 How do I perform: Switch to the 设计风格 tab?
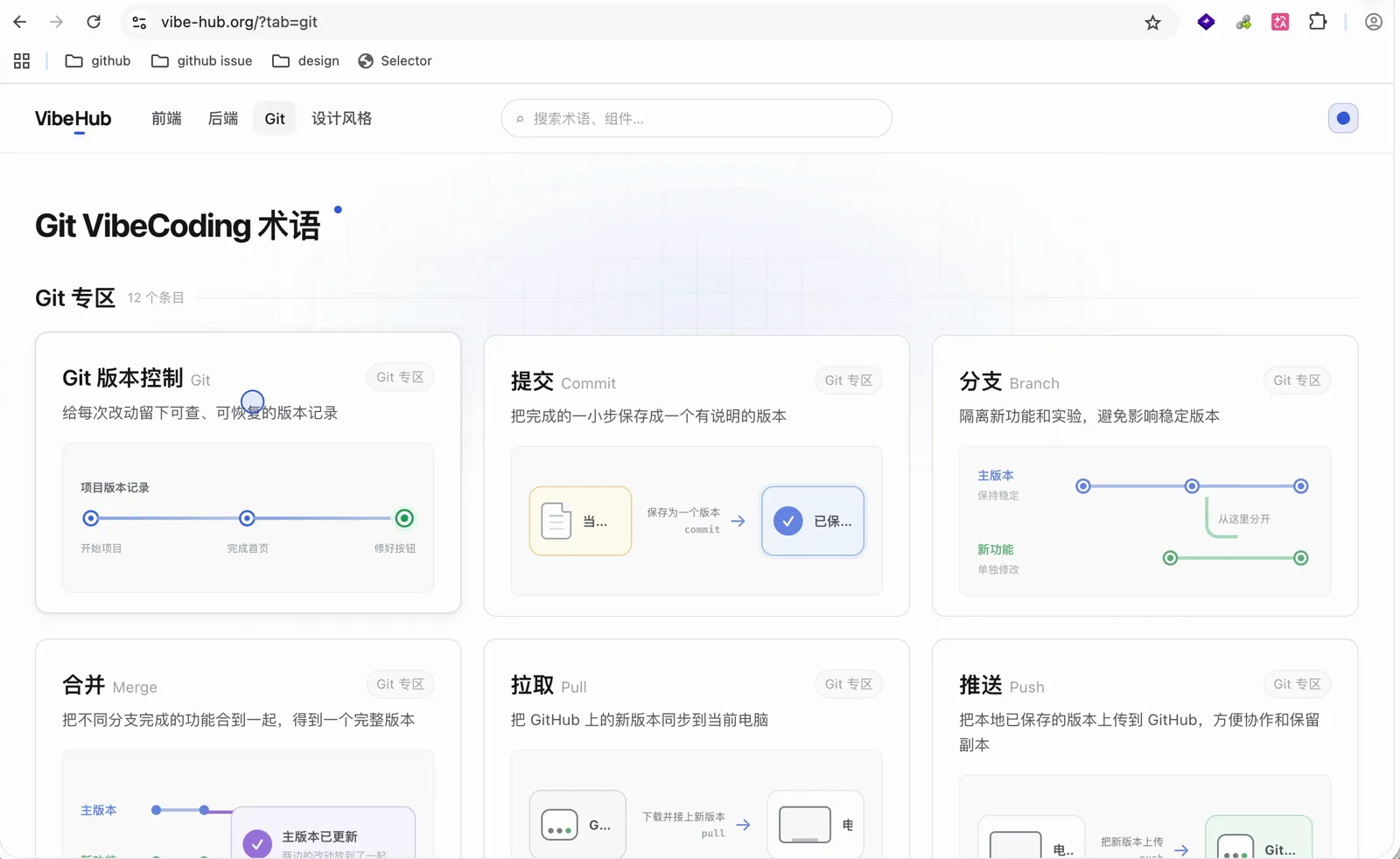click(x=341, y=118)
